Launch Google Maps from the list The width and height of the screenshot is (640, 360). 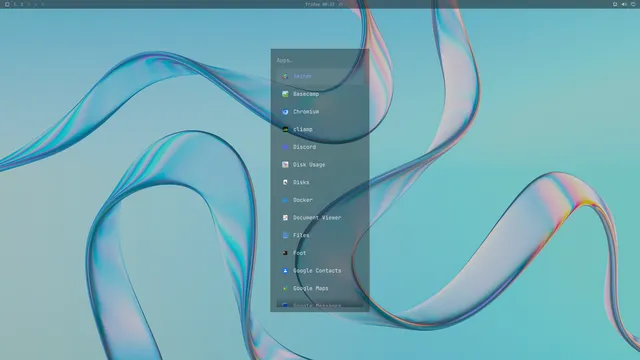320,288
